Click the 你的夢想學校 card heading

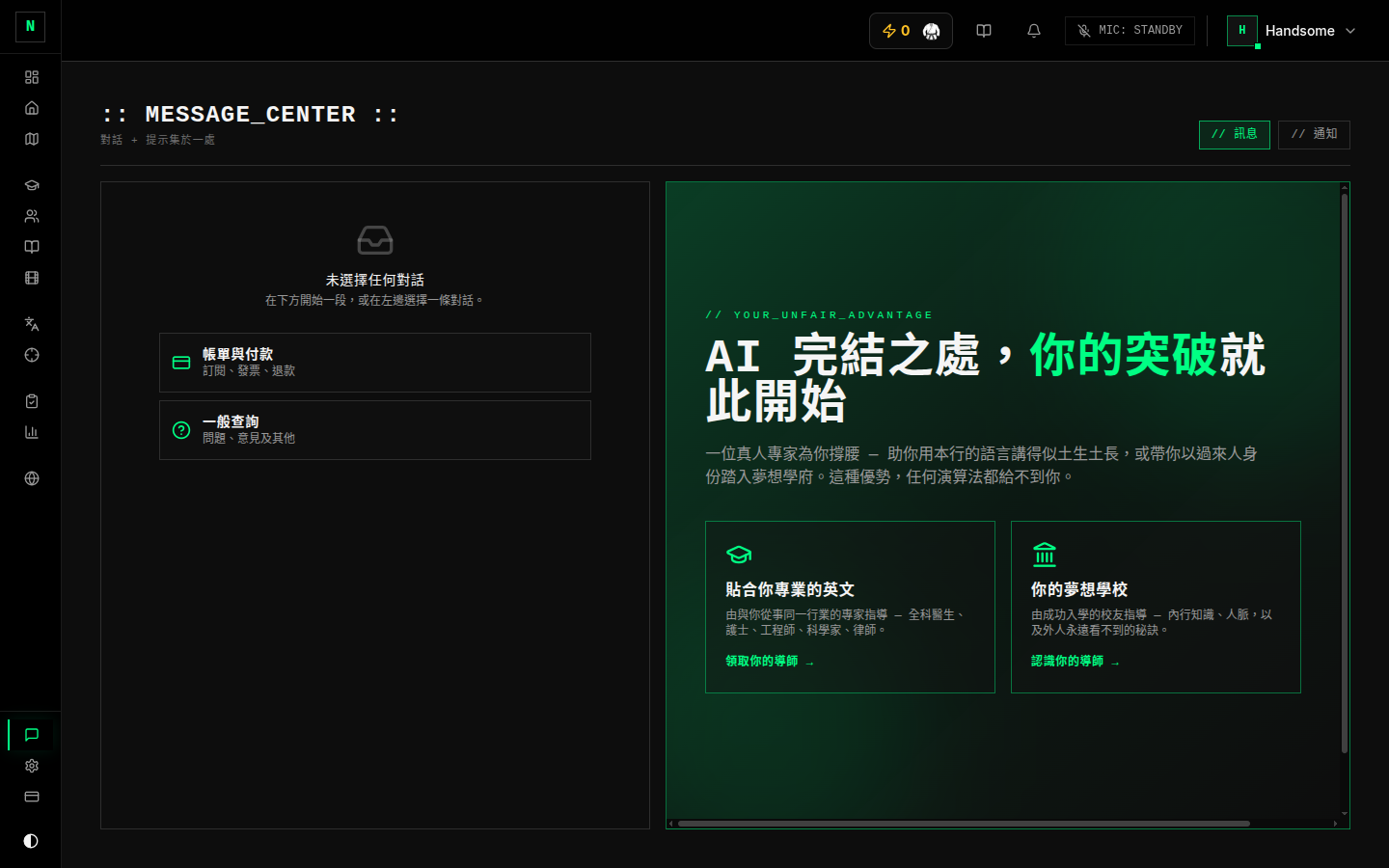pyautogui.click(x=1079, y=589)
